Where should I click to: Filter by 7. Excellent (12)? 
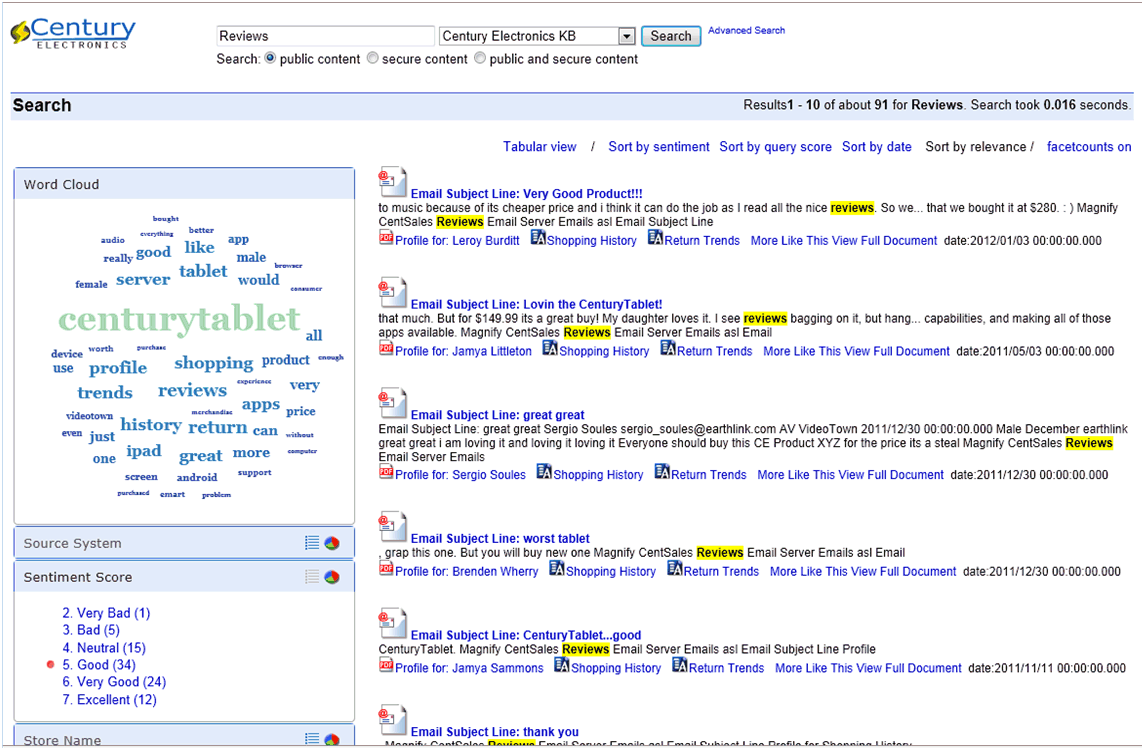coord(109,700)
